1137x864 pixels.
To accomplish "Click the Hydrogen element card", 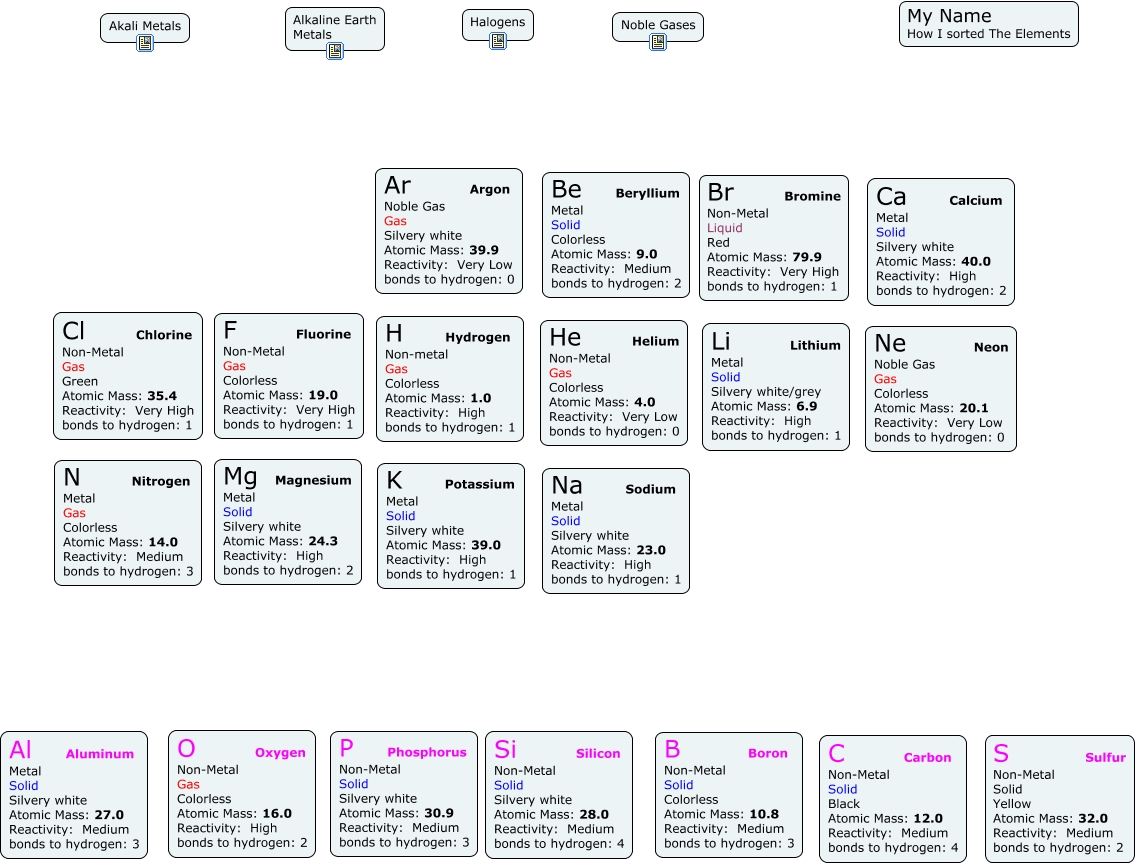I will (449, 379).
